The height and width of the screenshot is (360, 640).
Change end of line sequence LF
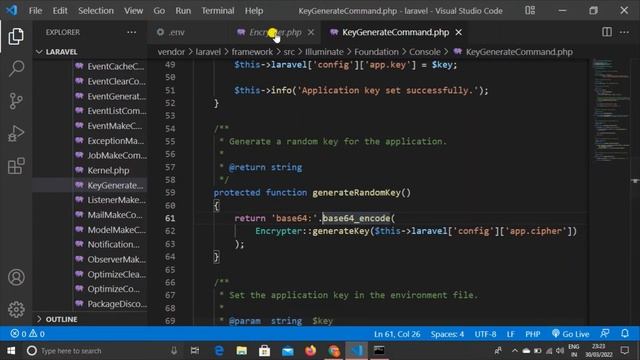click(510, 334)
